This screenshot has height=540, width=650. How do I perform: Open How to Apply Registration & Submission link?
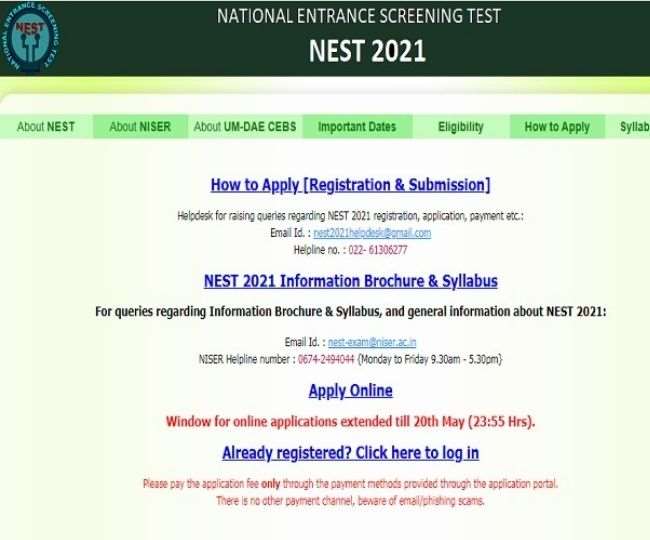(351, 185)
